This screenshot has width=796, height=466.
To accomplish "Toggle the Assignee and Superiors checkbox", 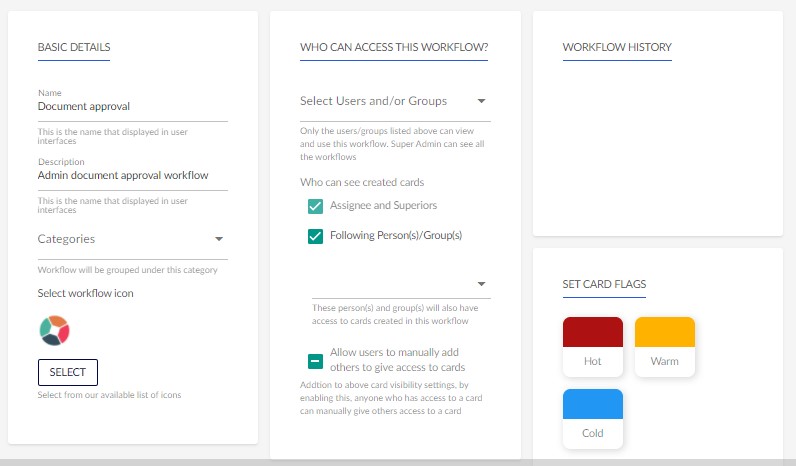I will 315,206.
